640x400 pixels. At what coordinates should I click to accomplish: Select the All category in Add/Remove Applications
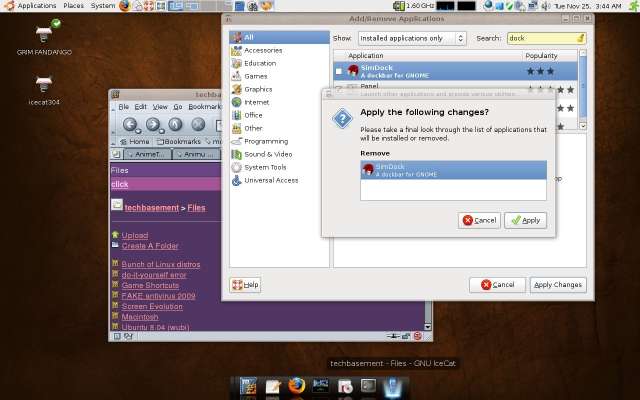(279, 37)
